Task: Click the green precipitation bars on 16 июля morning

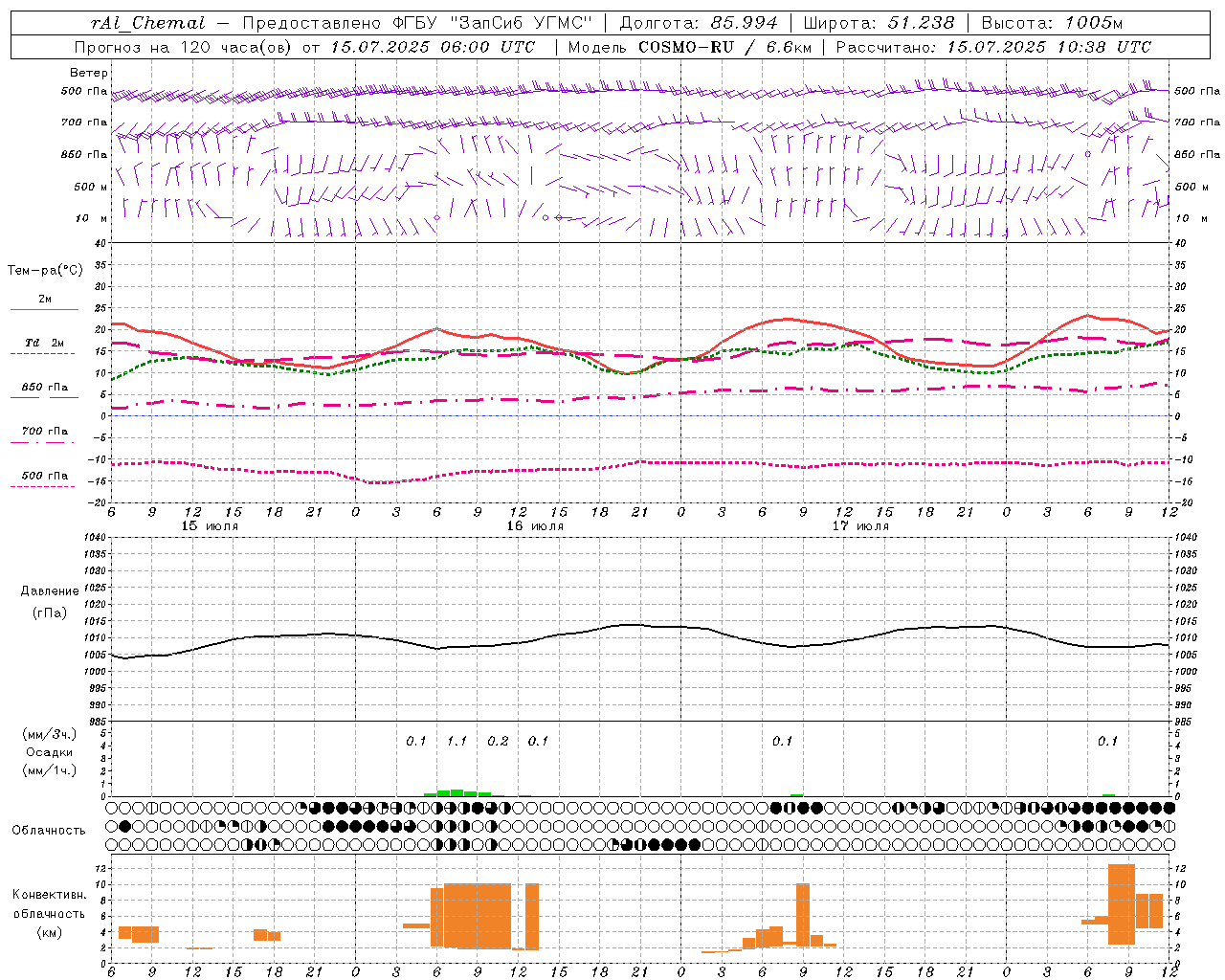Action: coord(457,792)
